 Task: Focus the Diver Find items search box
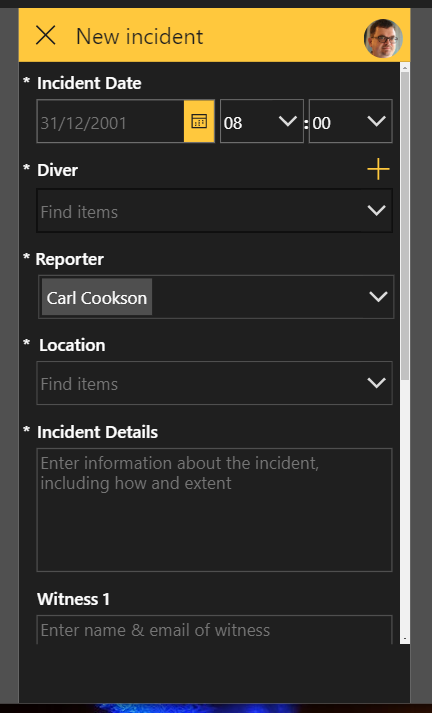(200, 211)
